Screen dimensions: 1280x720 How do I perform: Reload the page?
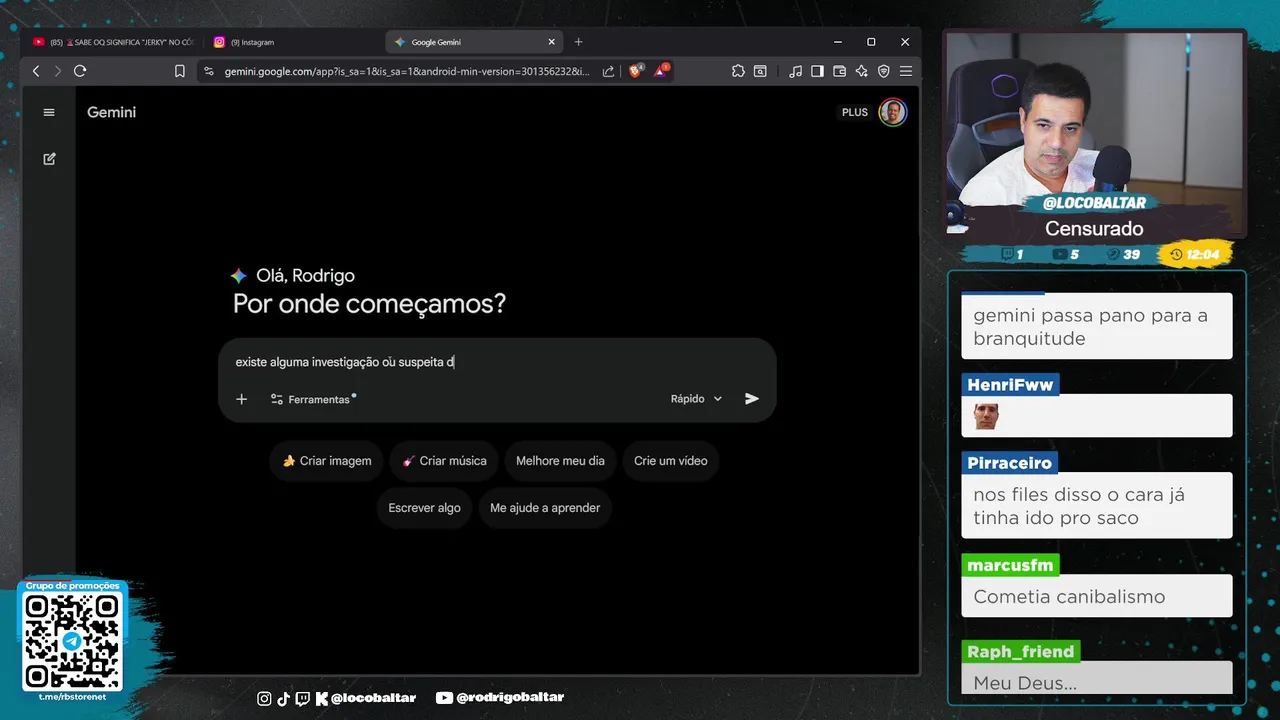point(80,71)
